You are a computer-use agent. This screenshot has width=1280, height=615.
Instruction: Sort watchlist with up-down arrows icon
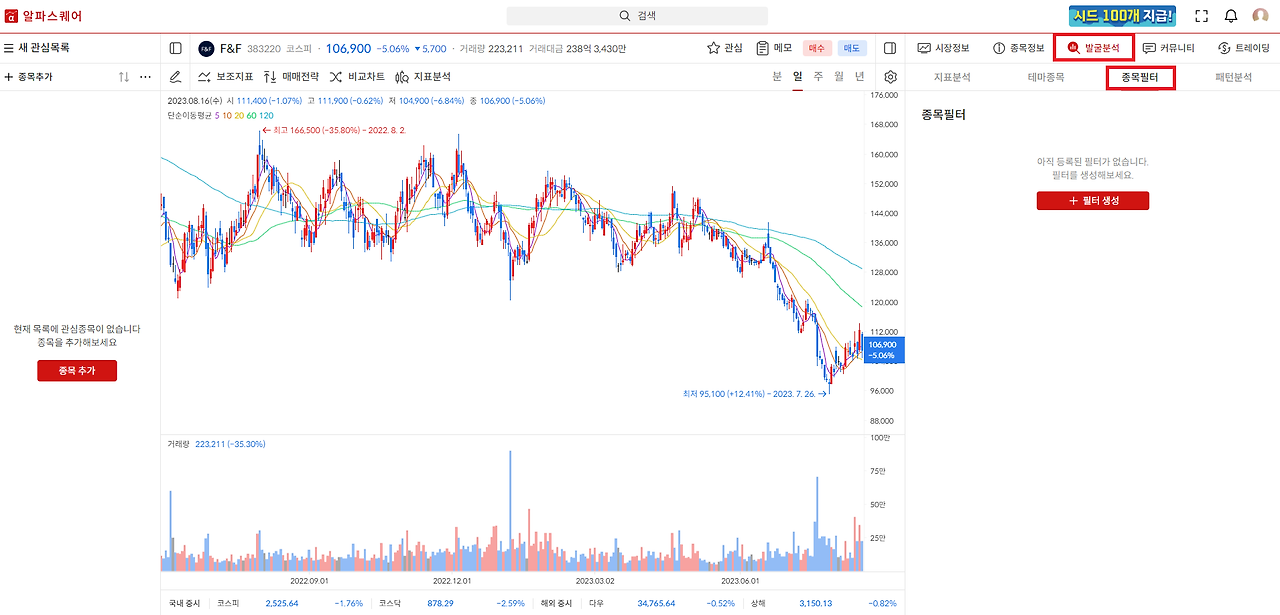(x=124, y=77)
